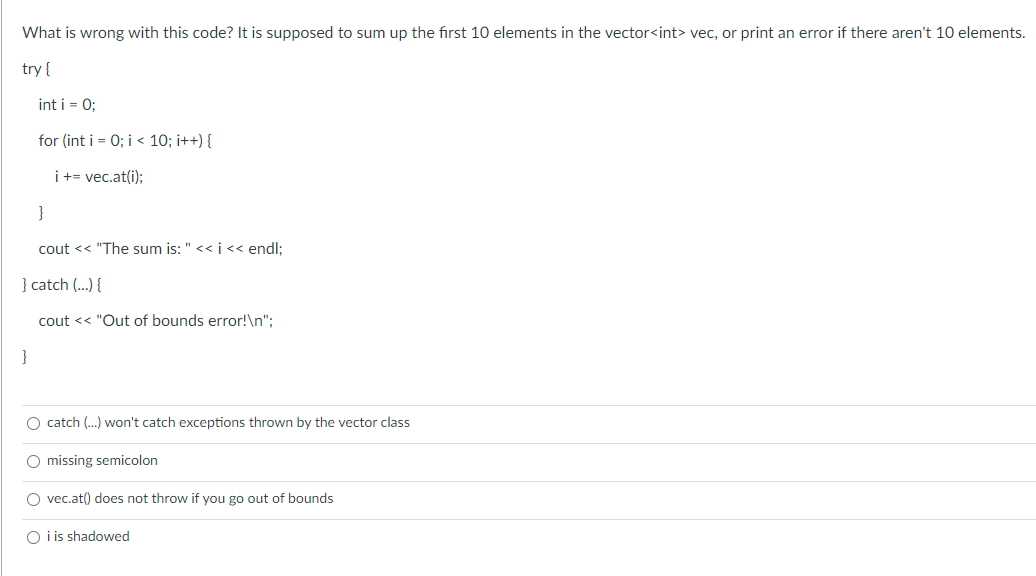Click the closing brace of the try block
The height and width of the screenshot is (576, 1036).
[40, 212]
